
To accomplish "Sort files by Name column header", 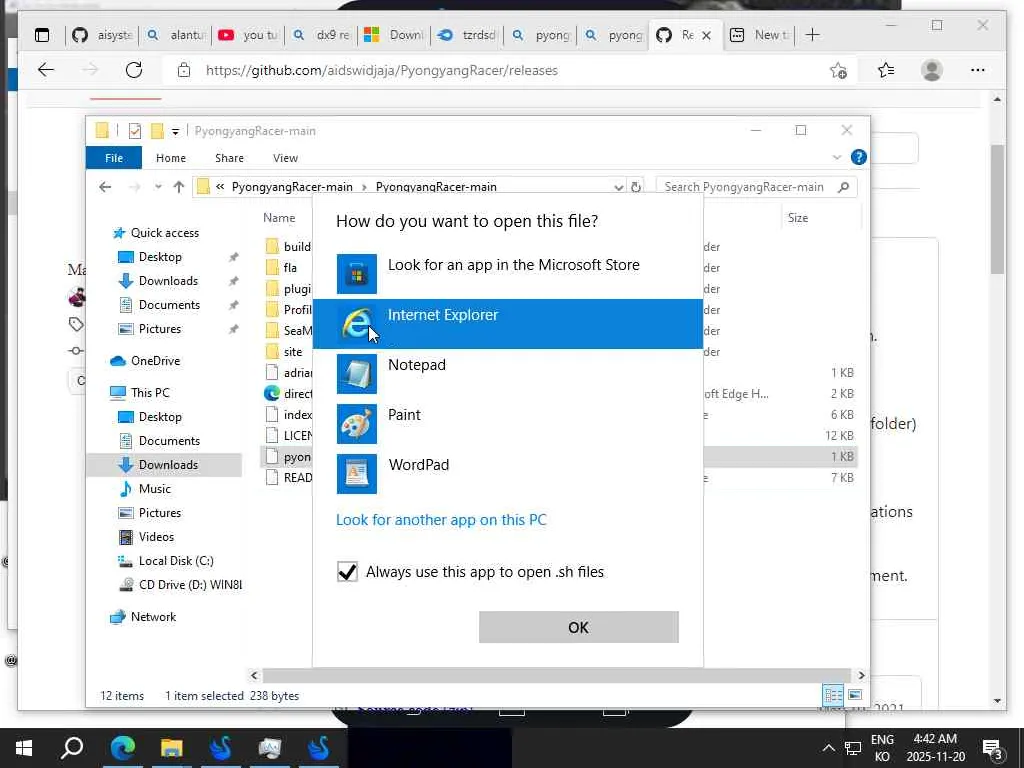I will [279, 218].
